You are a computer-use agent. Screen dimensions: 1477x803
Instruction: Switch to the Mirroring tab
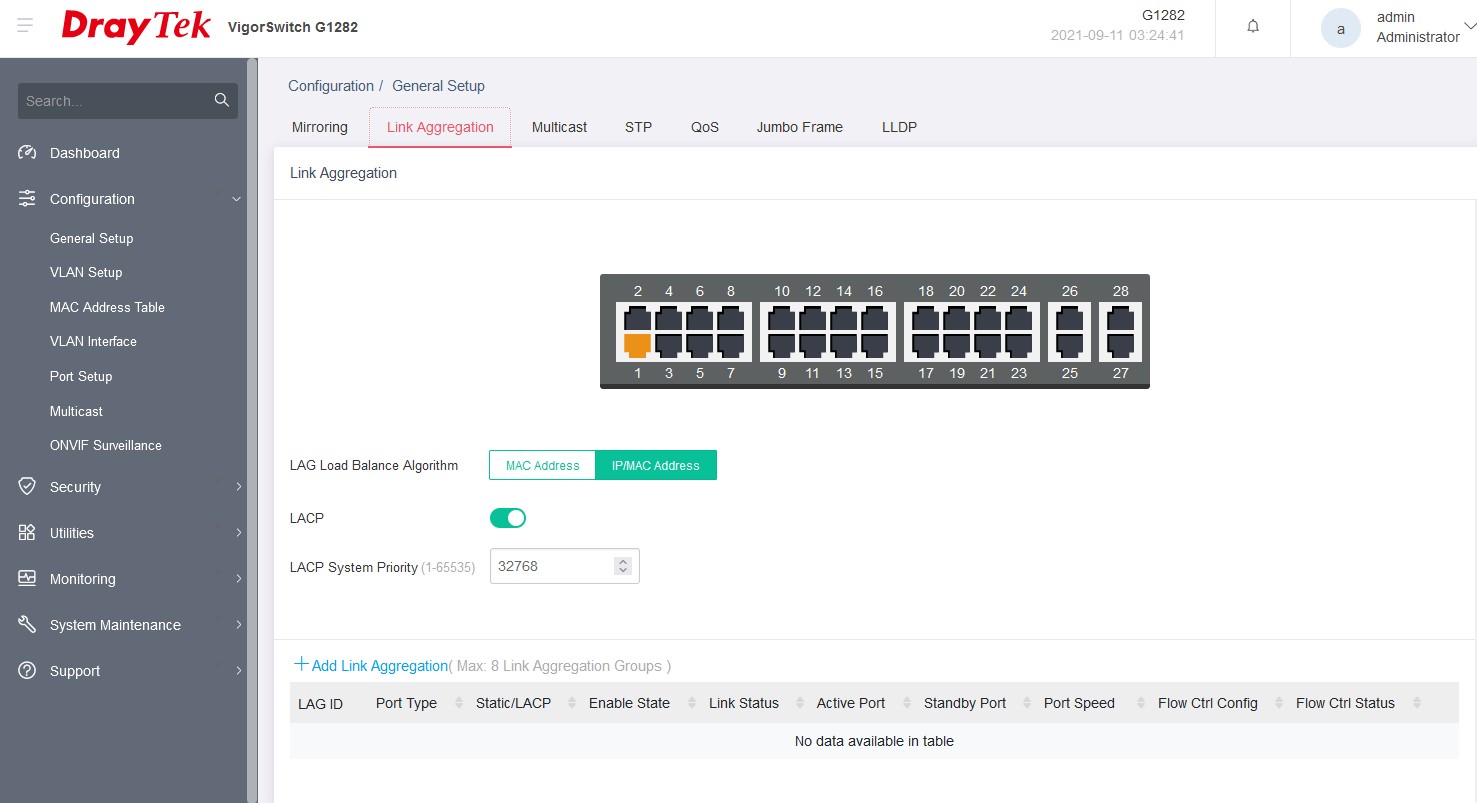click(320, 127)
